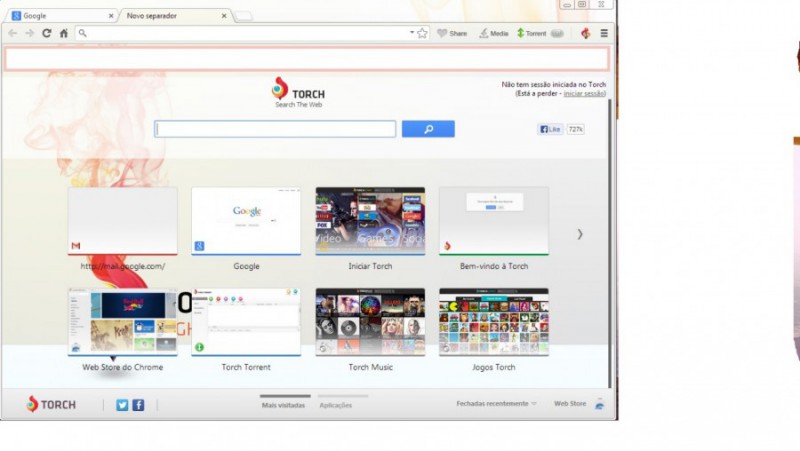Click the iniciar sessão link
The height and width of the screenshot is (451, 800).
583,94
